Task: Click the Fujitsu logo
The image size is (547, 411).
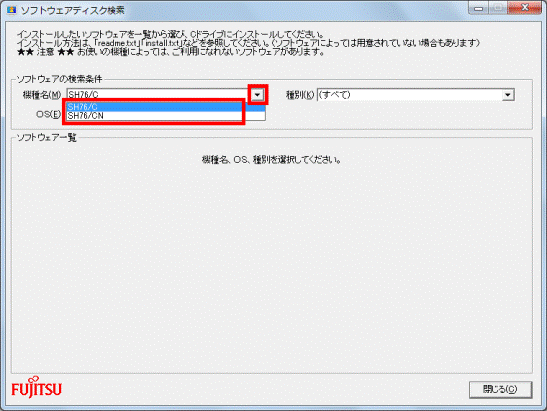Action: click(36, 387)
